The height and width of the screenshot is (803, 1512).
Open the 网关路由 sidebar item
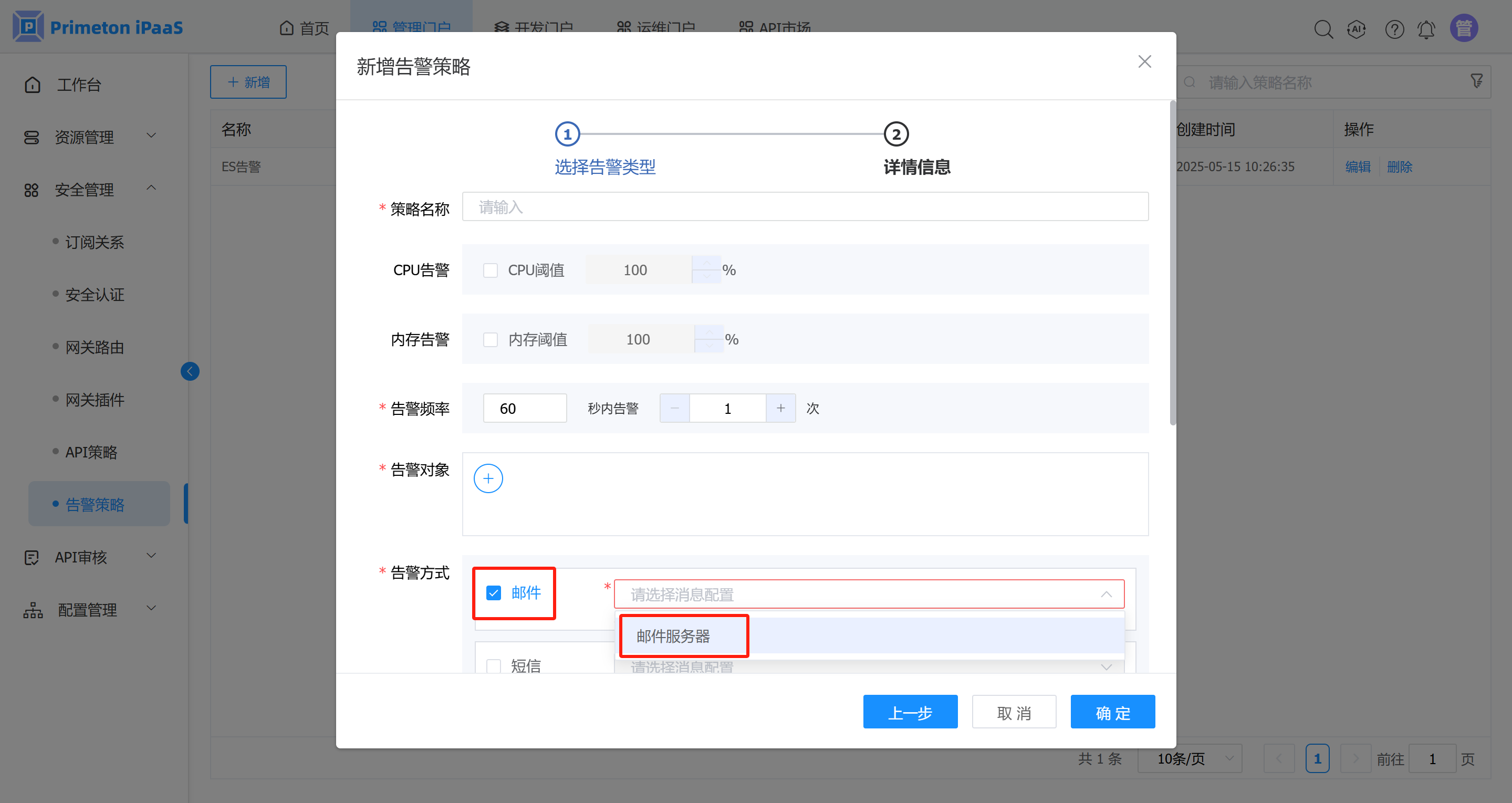[95, 347]
